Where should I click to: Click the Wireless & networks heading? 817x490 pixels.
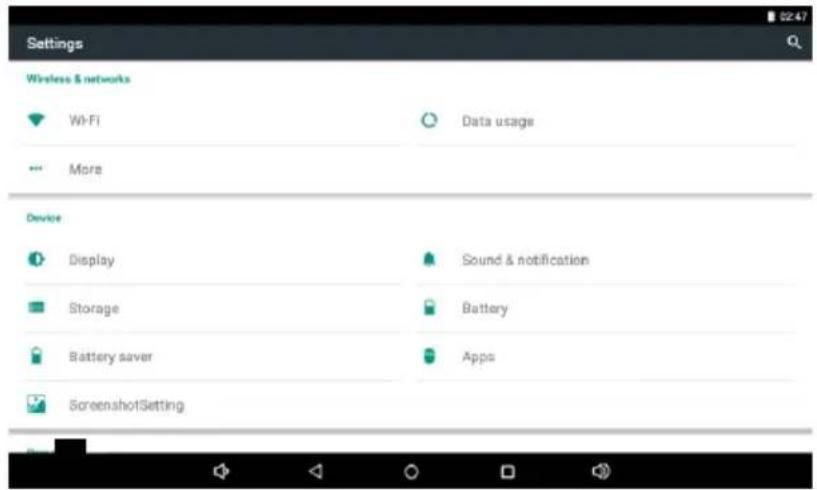point(78,79)
